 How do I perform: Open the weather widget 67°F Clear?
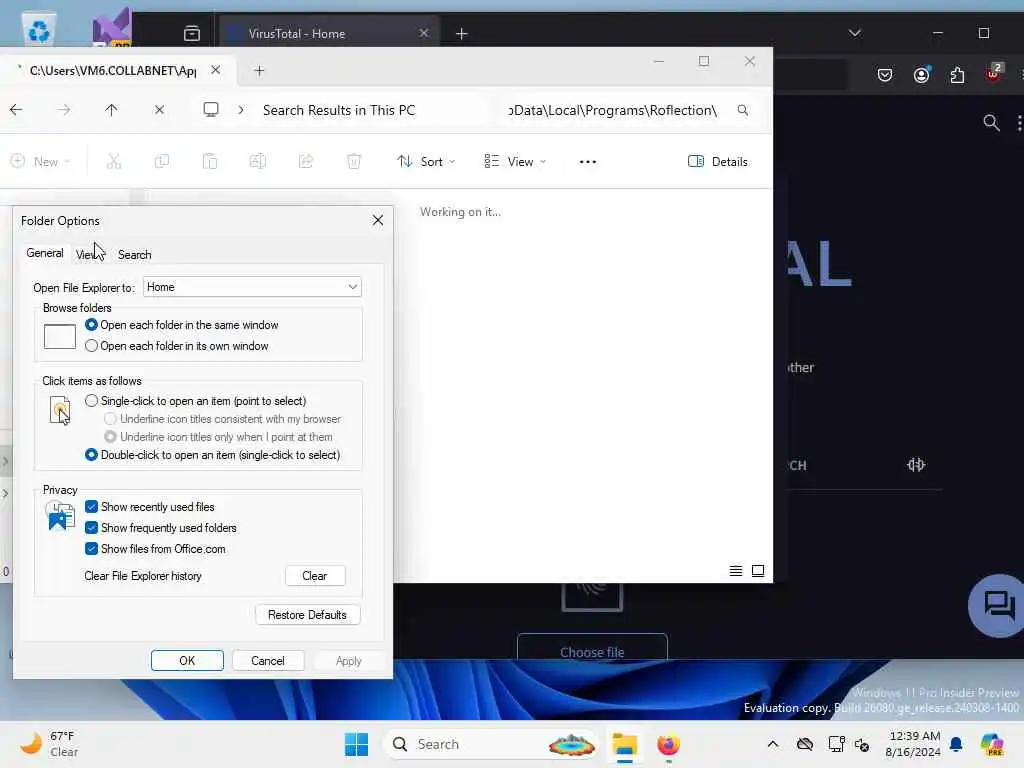pyautogui.click(x=49, y=744)
